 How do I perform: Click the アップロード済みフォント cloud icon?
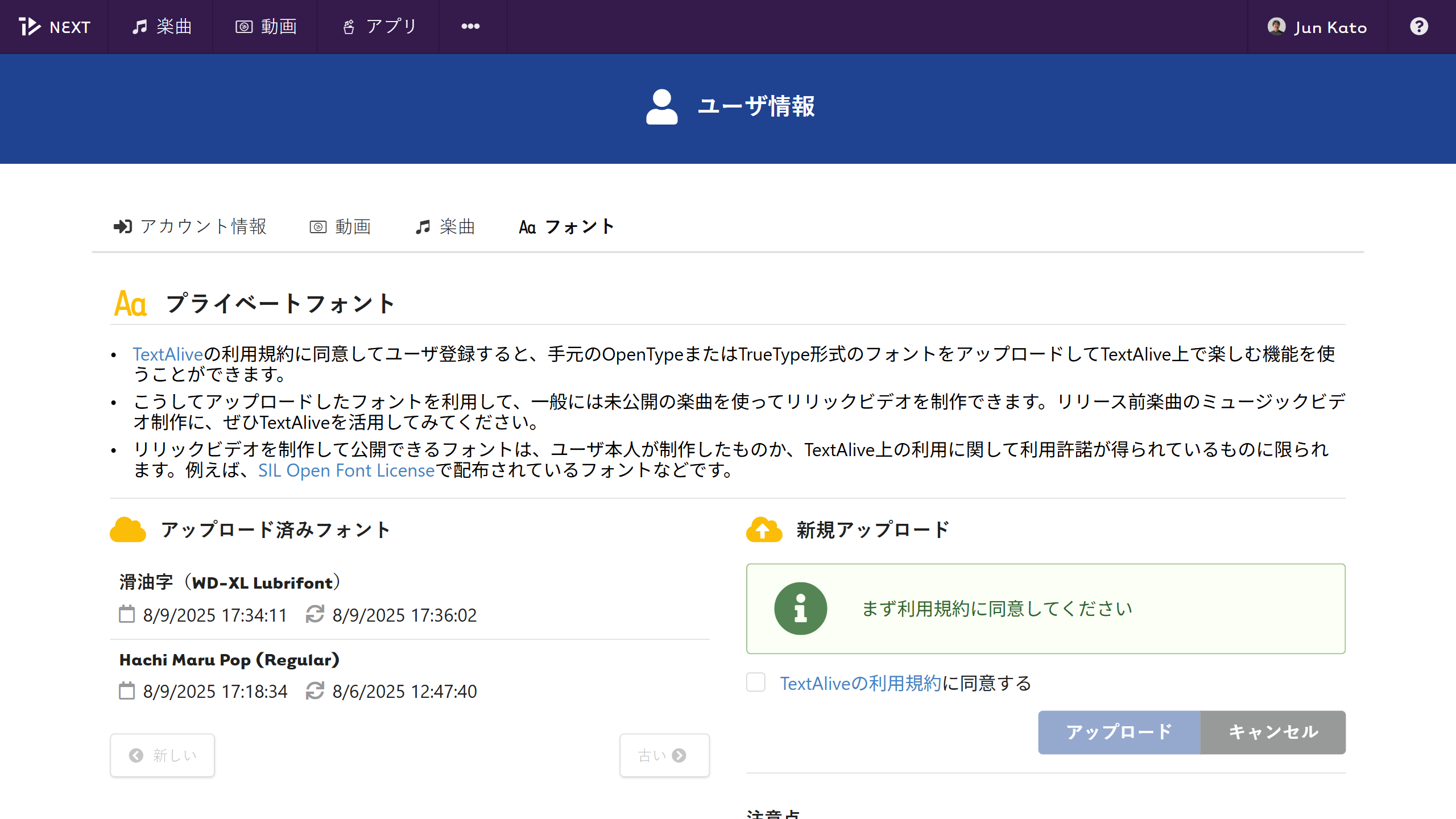(127, 530)
